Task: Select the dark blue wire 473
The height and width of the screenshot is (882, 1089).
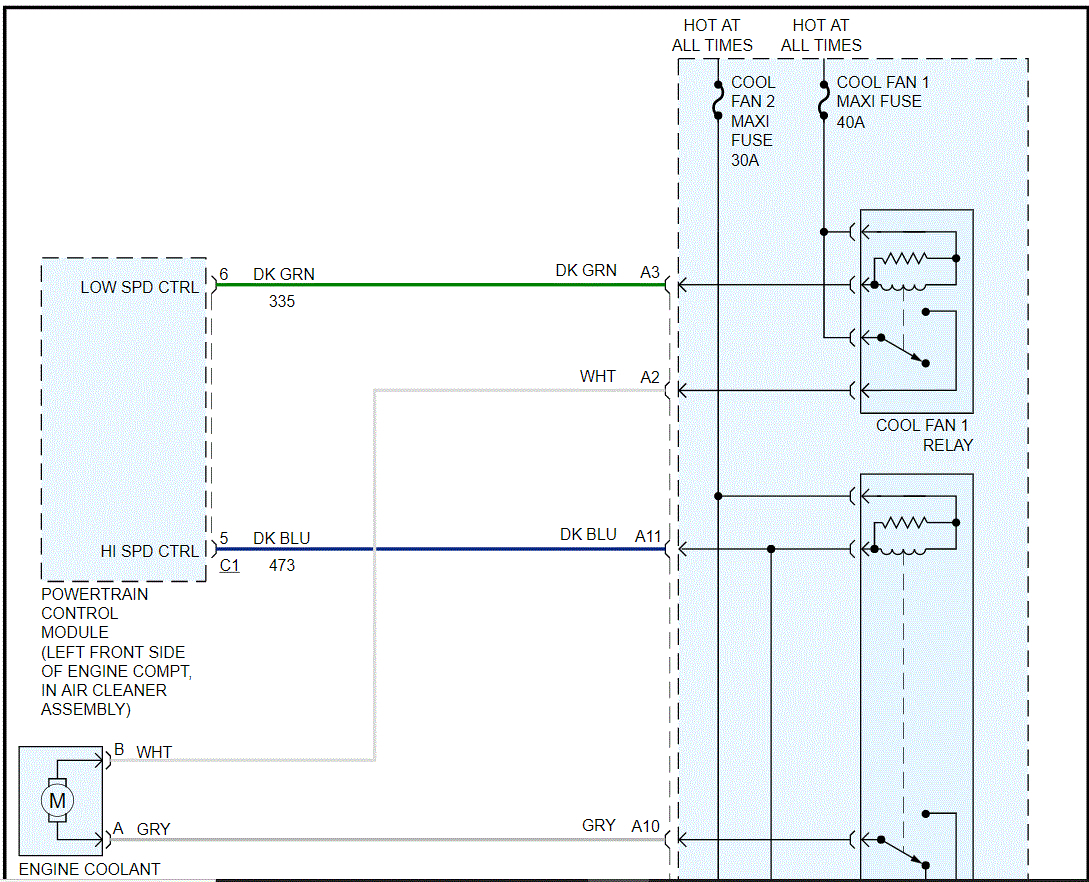Action: click(x=441, y=549)
